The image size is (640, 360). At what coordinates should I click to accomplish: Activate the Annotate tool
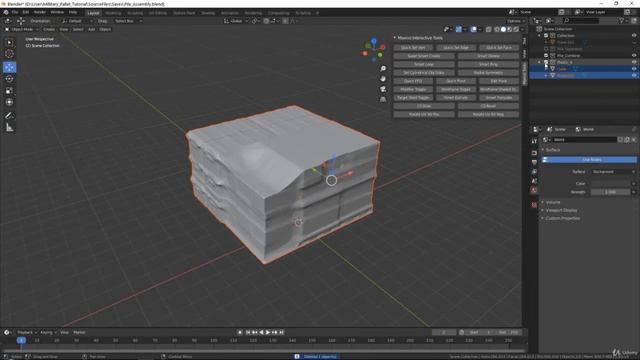tap(9, 116)
